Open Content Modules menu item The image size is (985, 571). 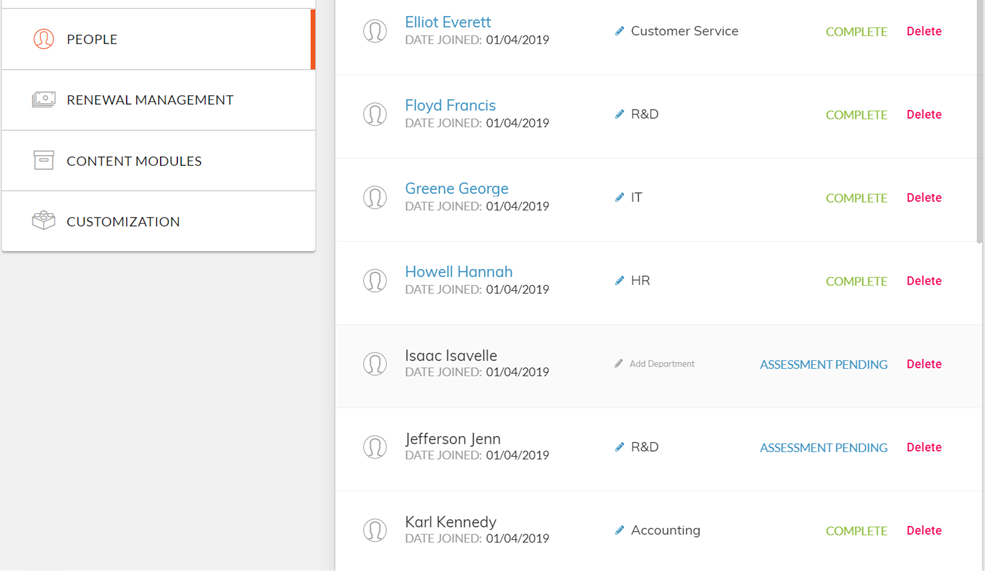(x=158, y=161)
